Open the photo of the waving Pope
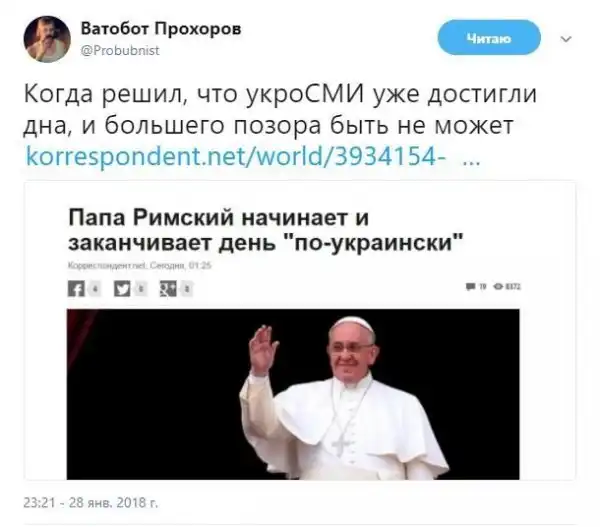The image size is (600, 527). coord(293,394)
